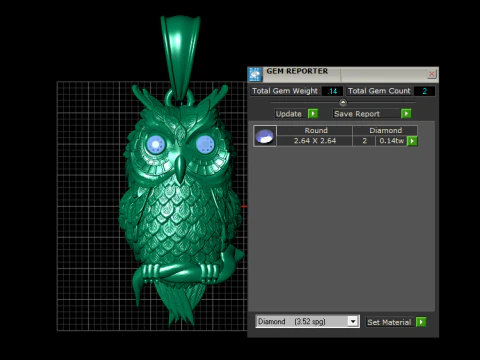
Task: Click the green arrow next to Save Report
Action: (x=406, y=114)
